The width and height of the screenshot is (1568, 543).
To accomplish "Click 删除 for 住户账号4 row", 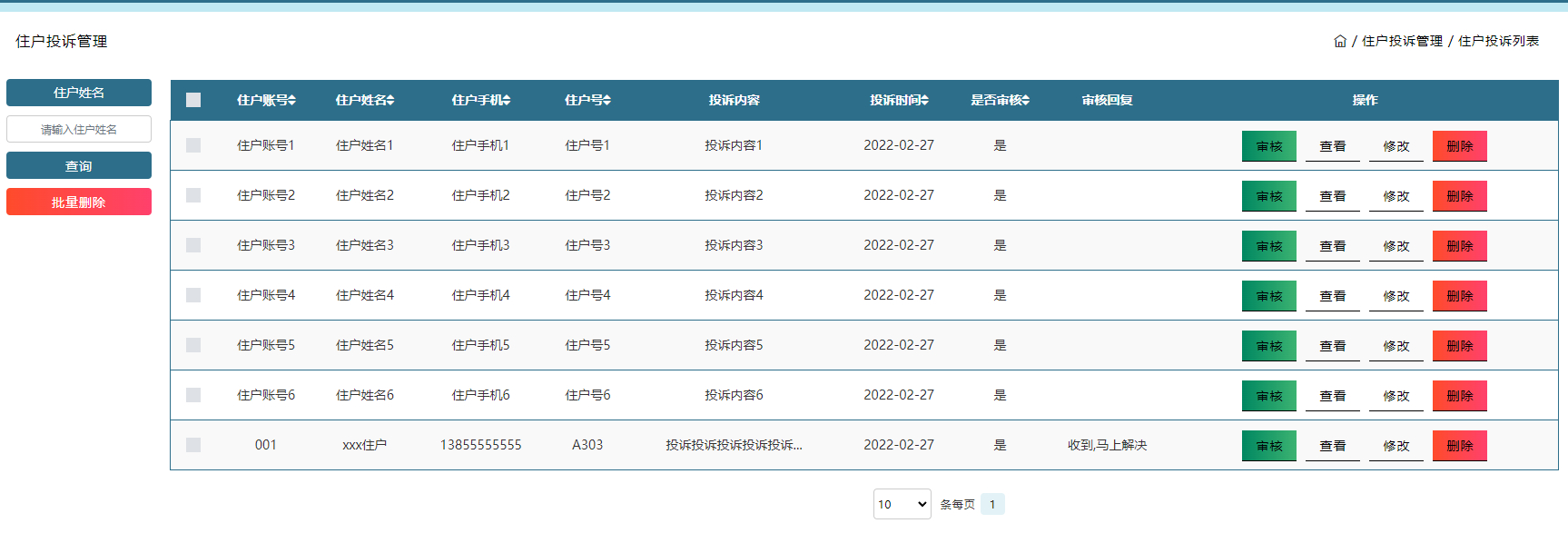I will (1460, 296).
